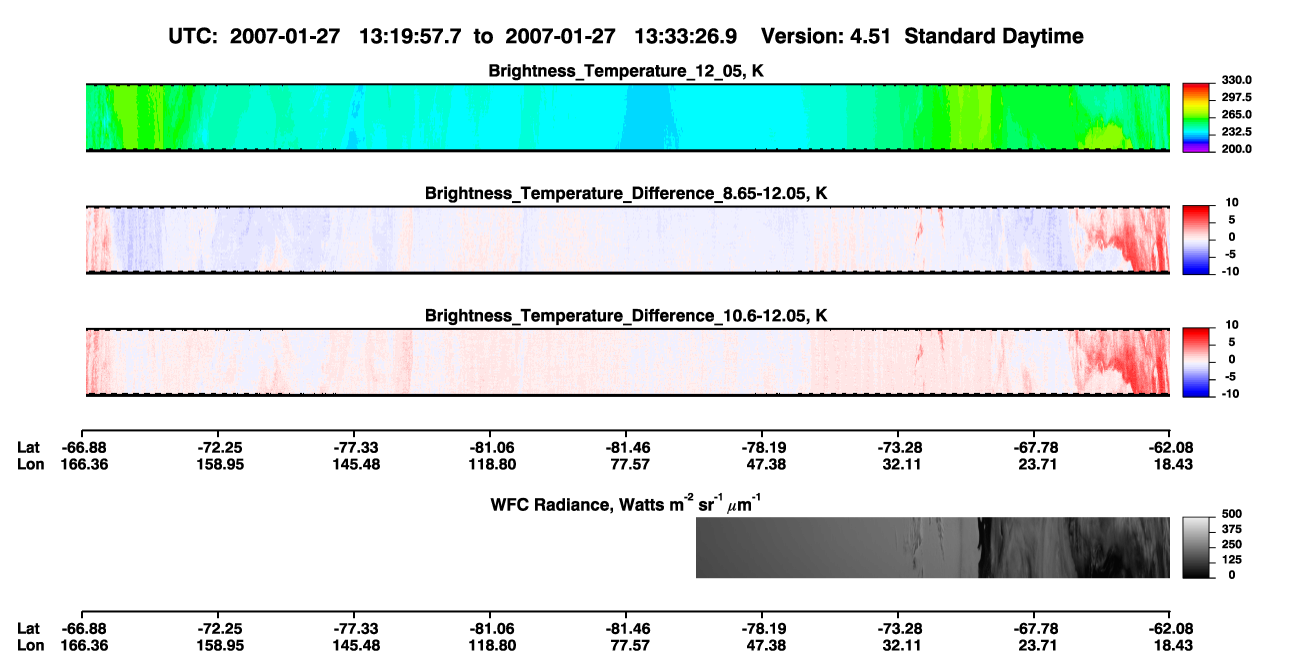The image size is (1300, 667).
Task: Click the '265.0' colorbar label
Action: pos(1237,114)
